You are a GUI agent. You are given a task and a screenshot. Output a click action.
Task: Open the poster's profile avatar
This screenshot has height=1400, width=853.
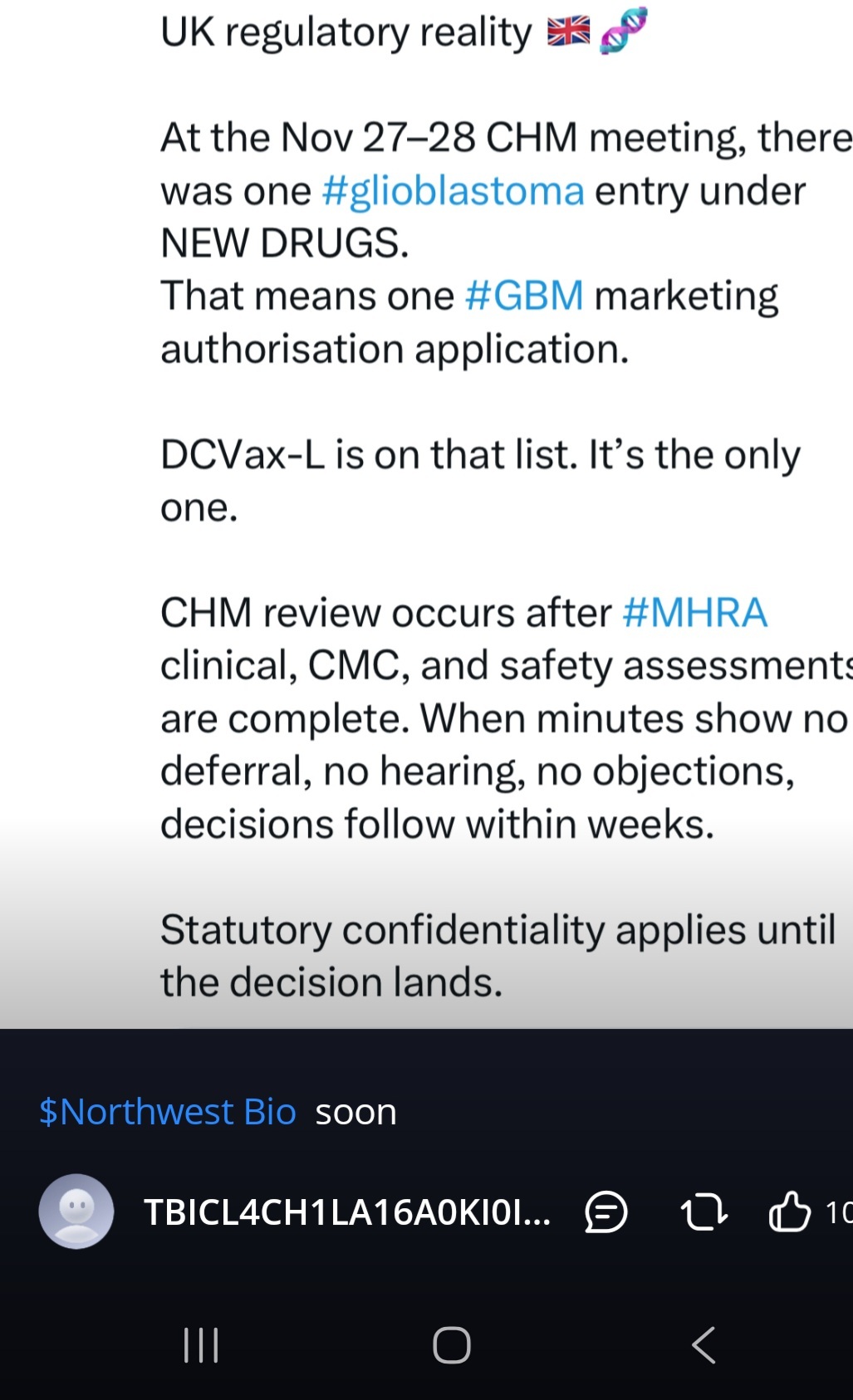point(76,1212)
